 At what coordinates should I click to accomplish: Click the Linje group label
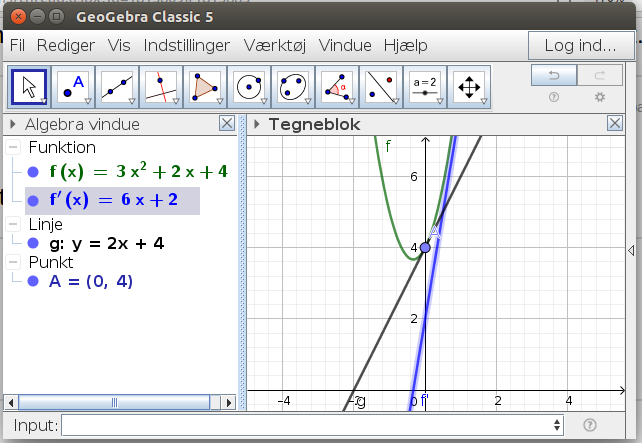(x=46, y=224)
